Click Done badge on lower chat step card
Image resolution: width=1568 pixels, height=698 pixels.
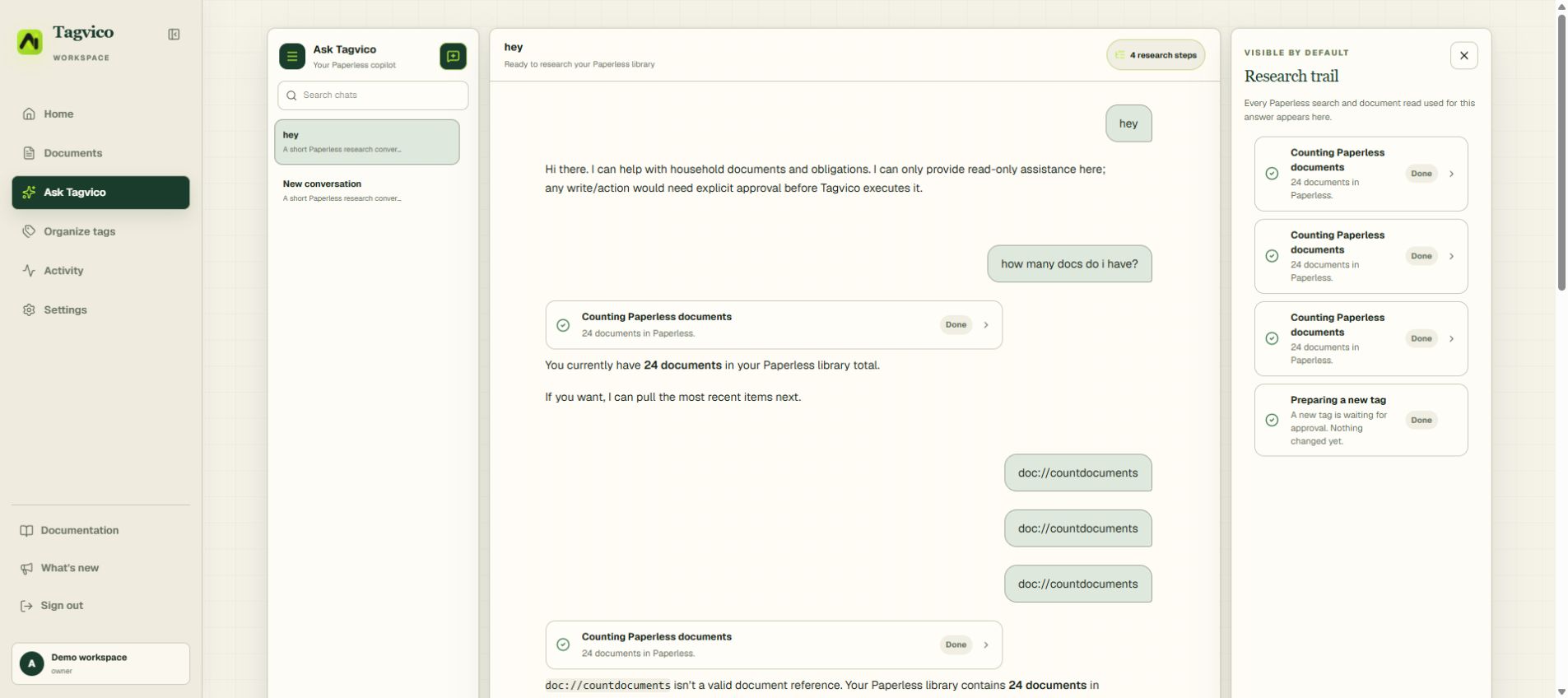[x=956, y=645]
